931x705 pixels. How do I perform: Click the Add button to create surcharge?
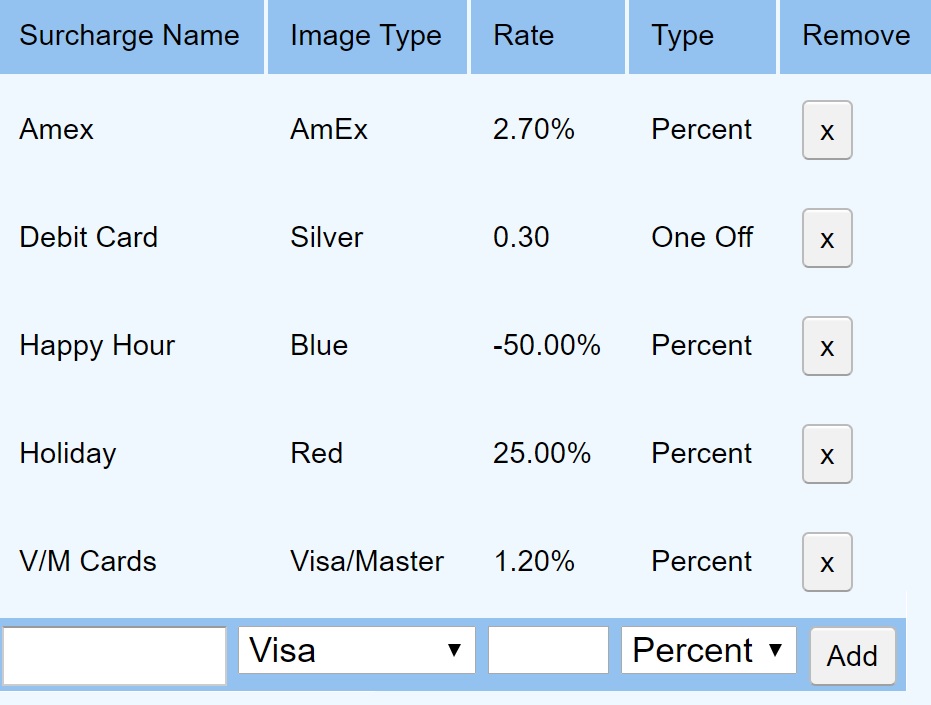coord(852,656)
